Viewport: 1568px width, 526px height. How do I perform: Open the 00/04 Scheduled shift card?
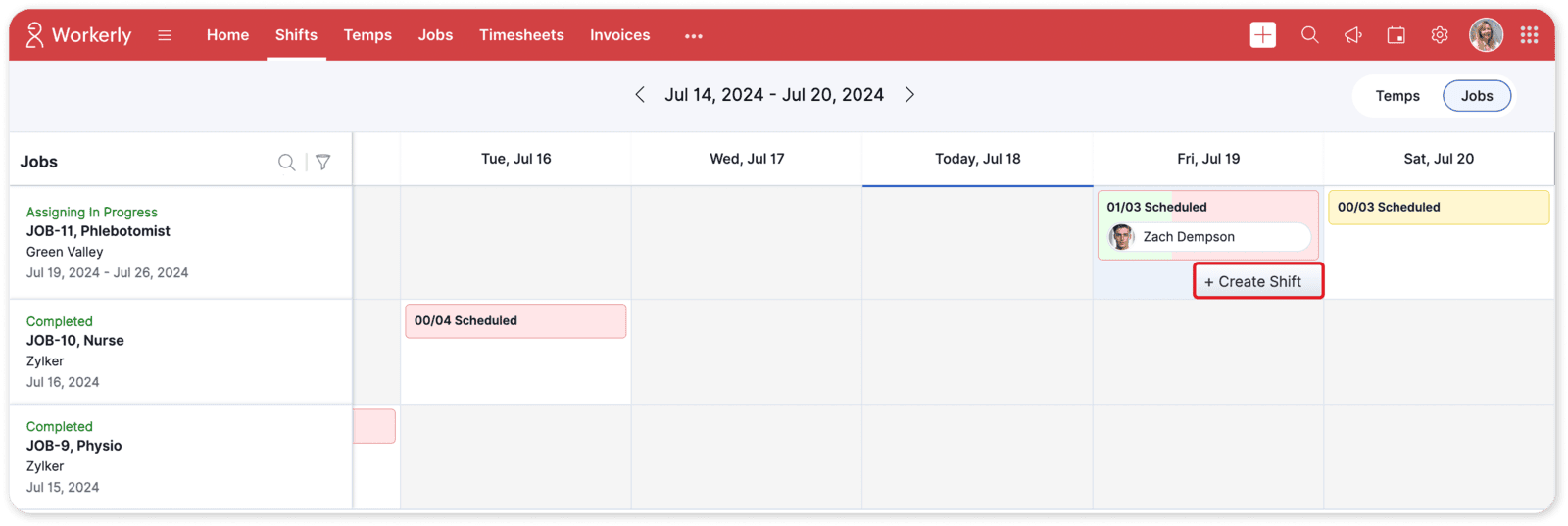pyautogui.click(x=515, y=321)
